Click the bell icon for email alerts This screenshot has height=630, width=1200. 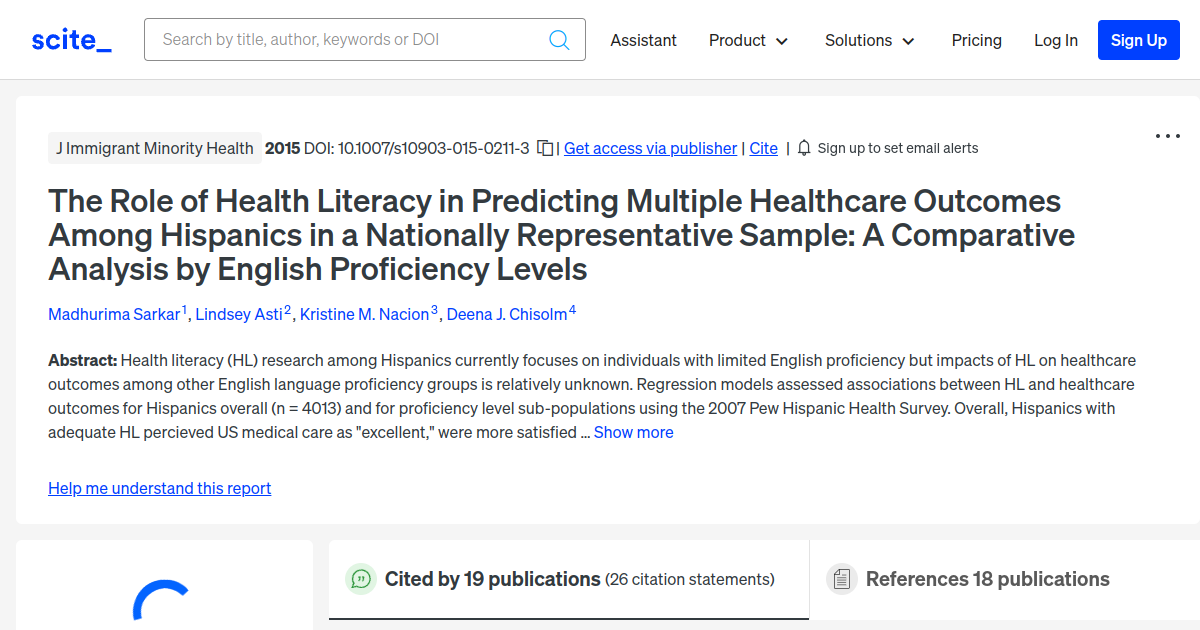[x=804, y=148]
